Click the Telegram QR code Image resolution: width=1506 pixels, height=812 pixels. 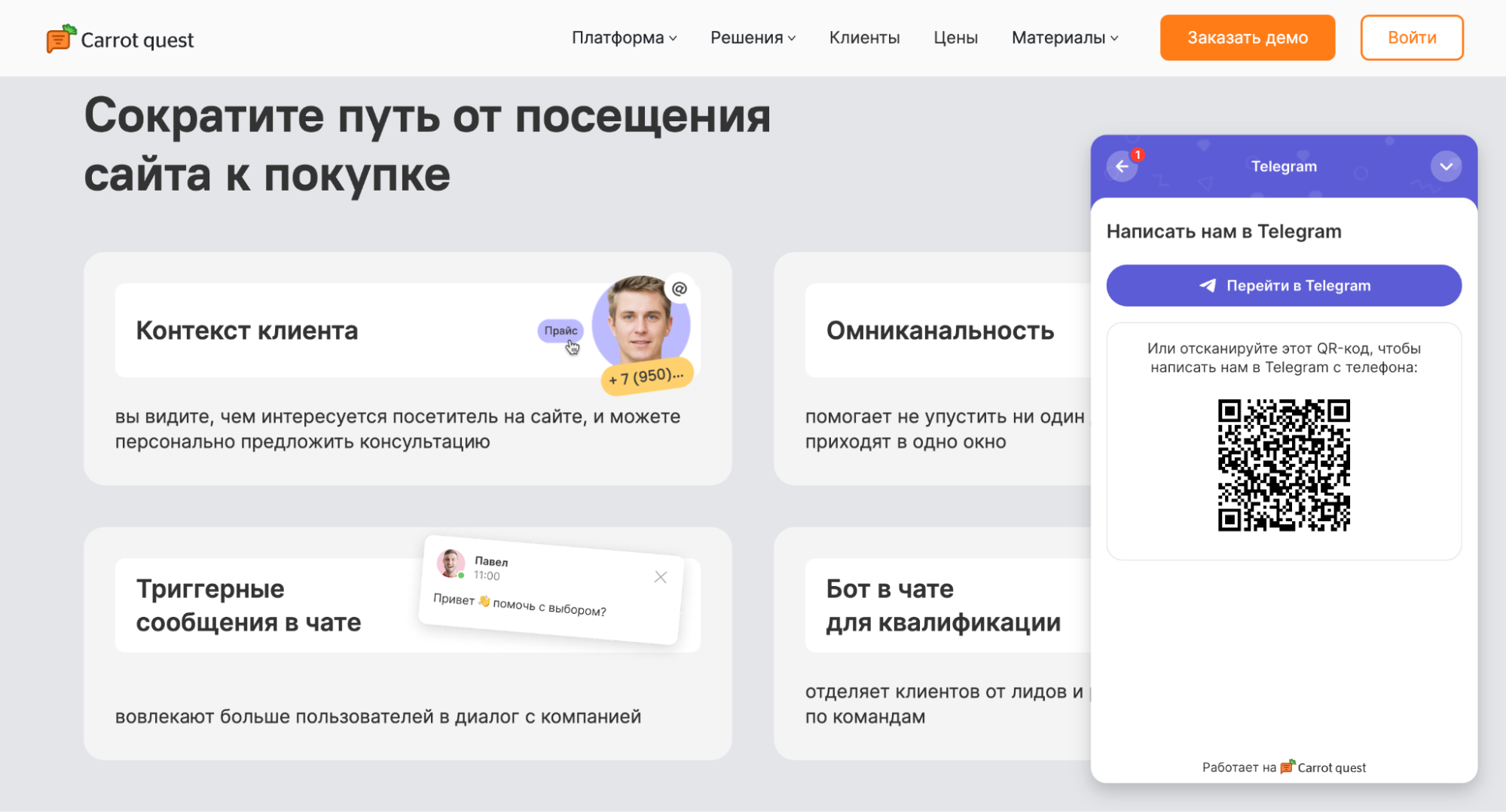pos(1284,465)
